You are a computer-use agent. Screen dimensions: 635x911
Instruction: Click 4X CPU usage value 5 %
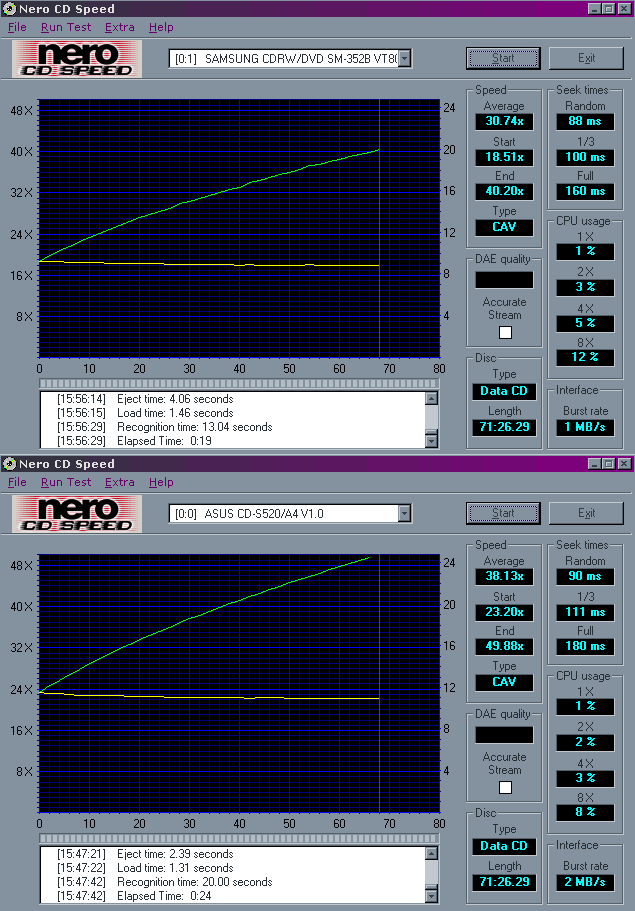[585, 323]
